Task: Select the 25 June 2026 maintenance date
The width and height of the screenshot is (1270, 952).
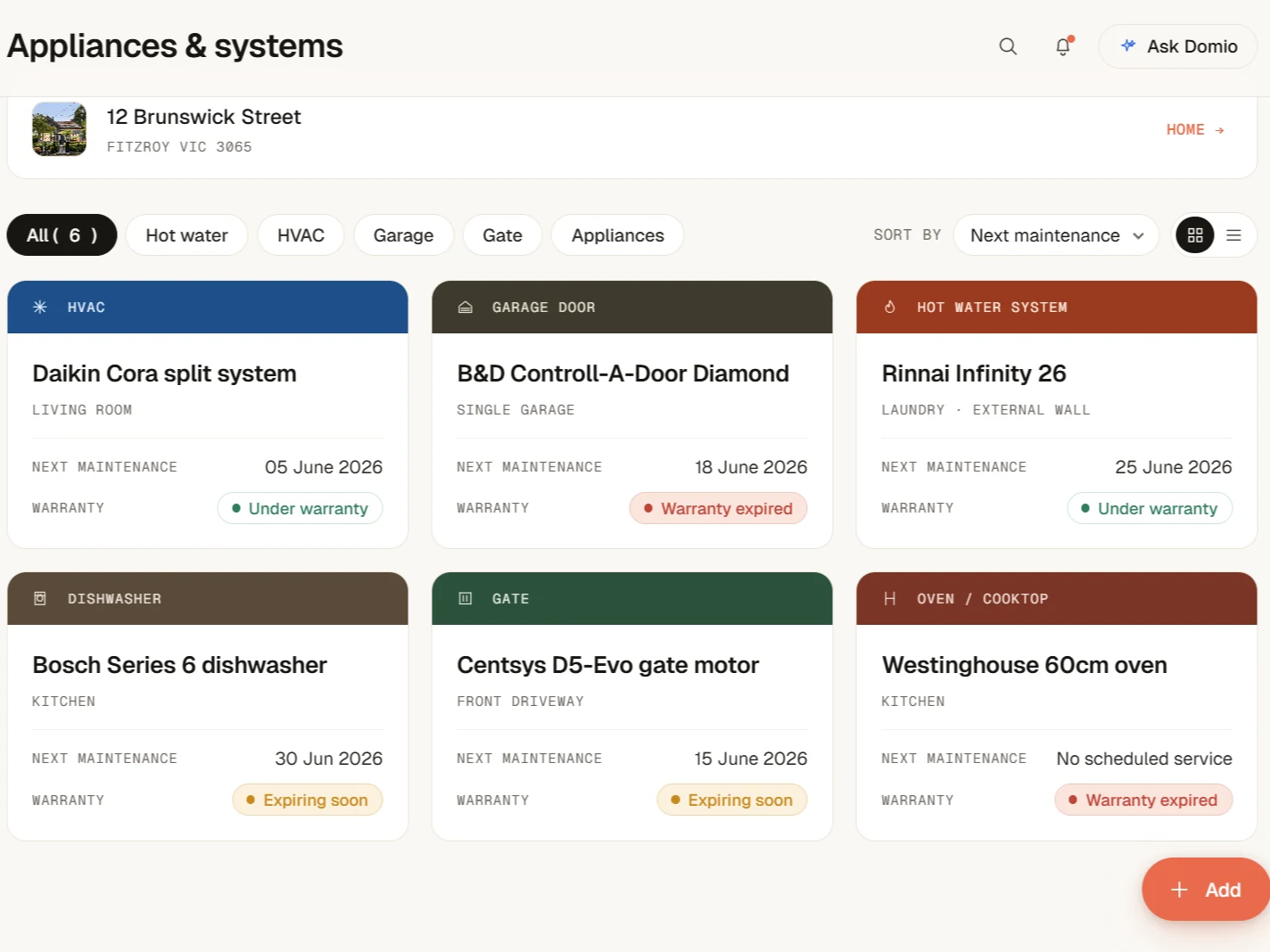Action: click(x=1174, y=467)
